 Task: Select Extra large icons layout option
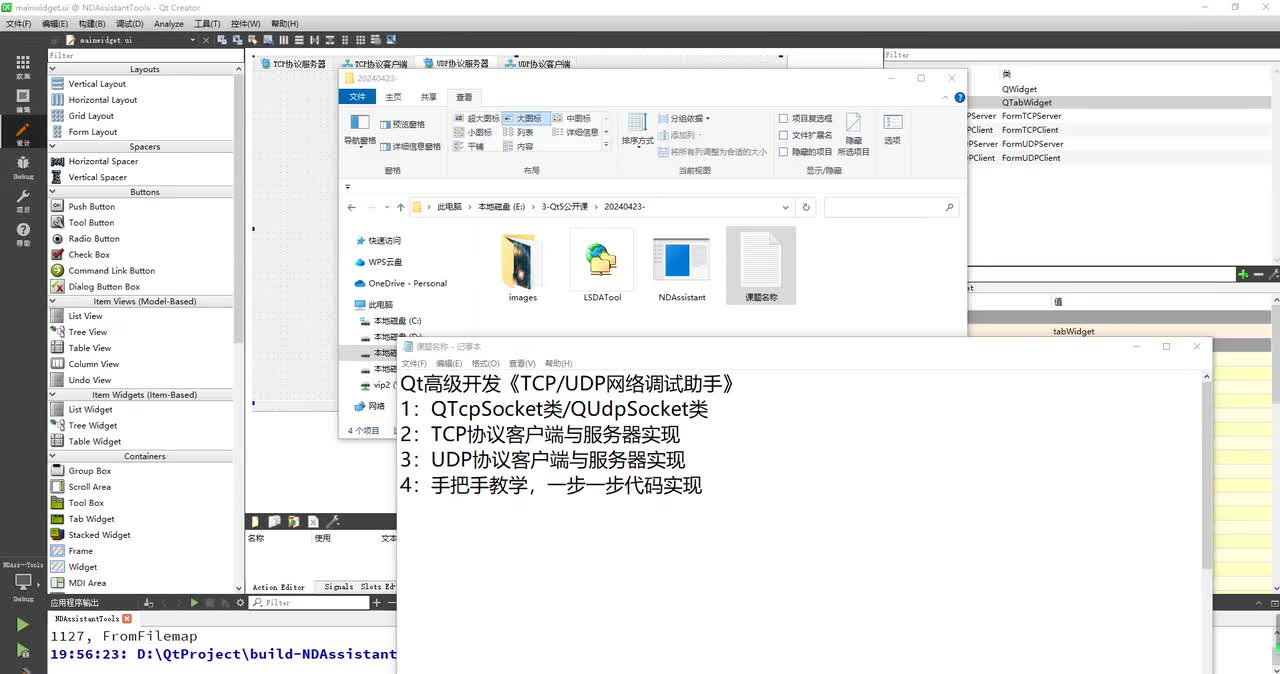tap(476, 118)
